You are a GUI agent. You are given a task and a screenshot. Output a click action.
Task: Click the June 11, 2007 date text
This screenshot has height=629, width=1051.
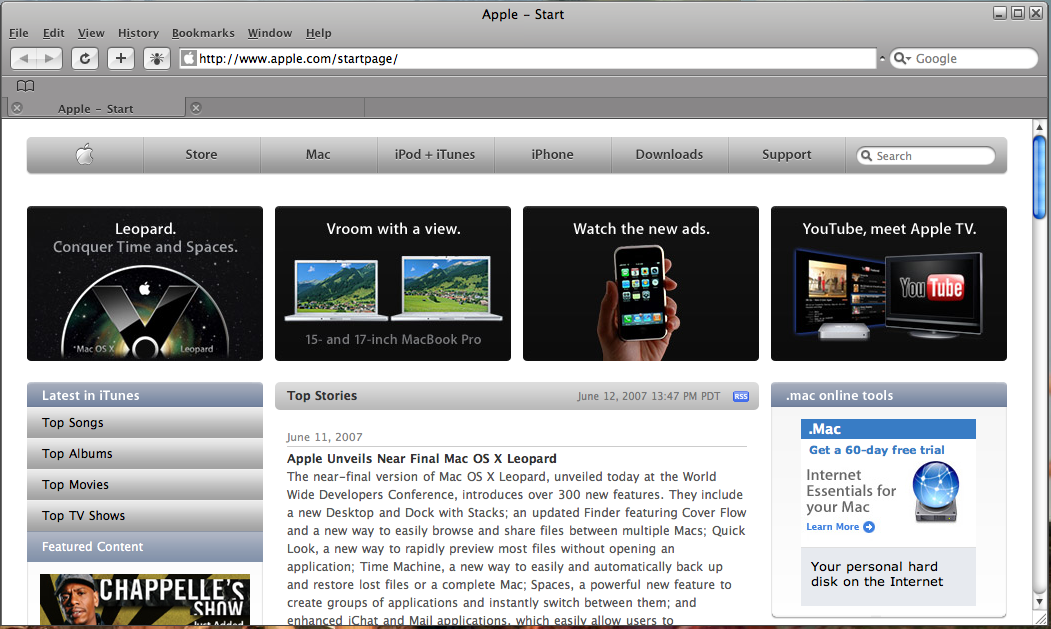324,437
